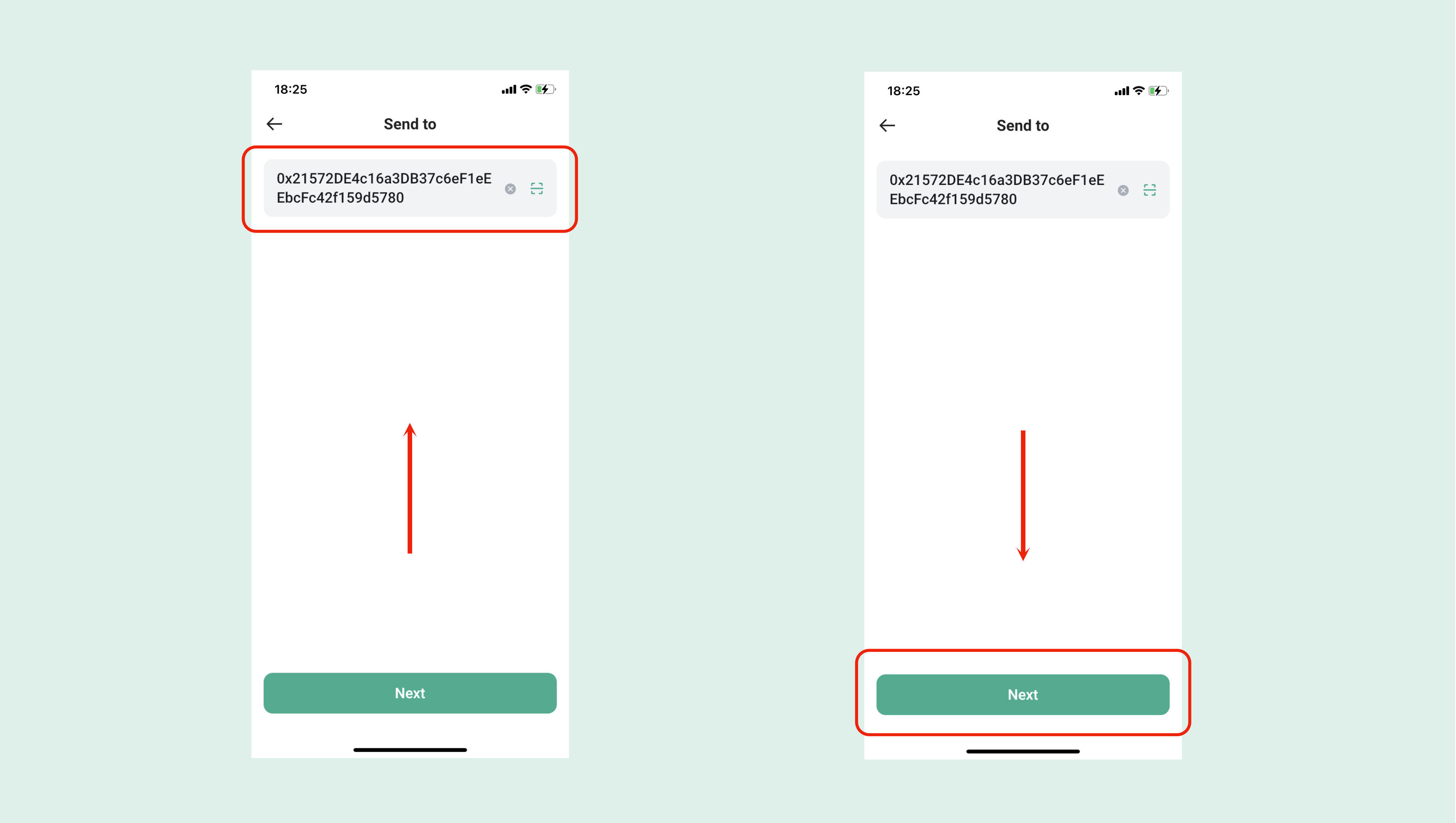Tap the back arrow (right screen)
Screen dimensions: 1456x823
click(x=887, y=125)
